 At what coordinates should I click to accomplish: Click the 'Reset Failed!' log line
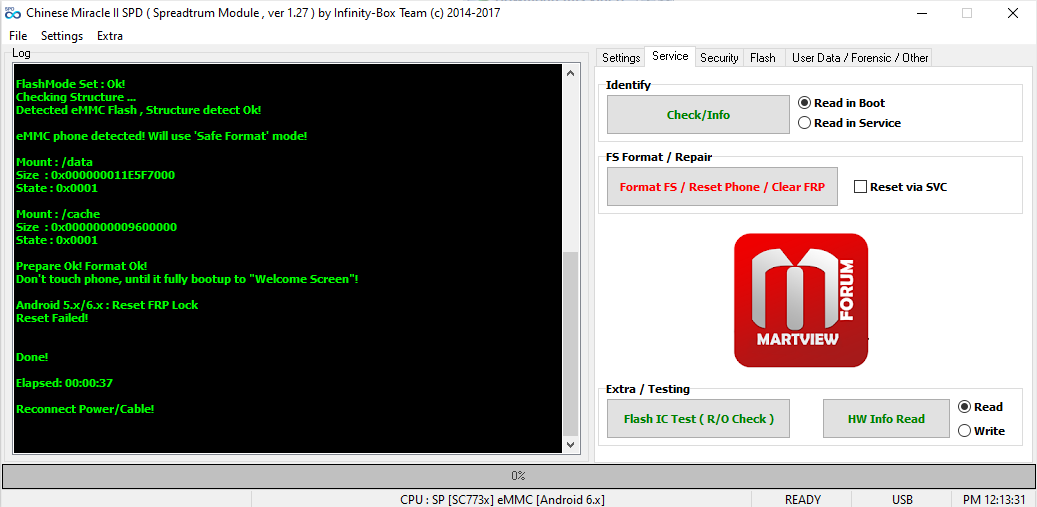click(x=52, y=318)
